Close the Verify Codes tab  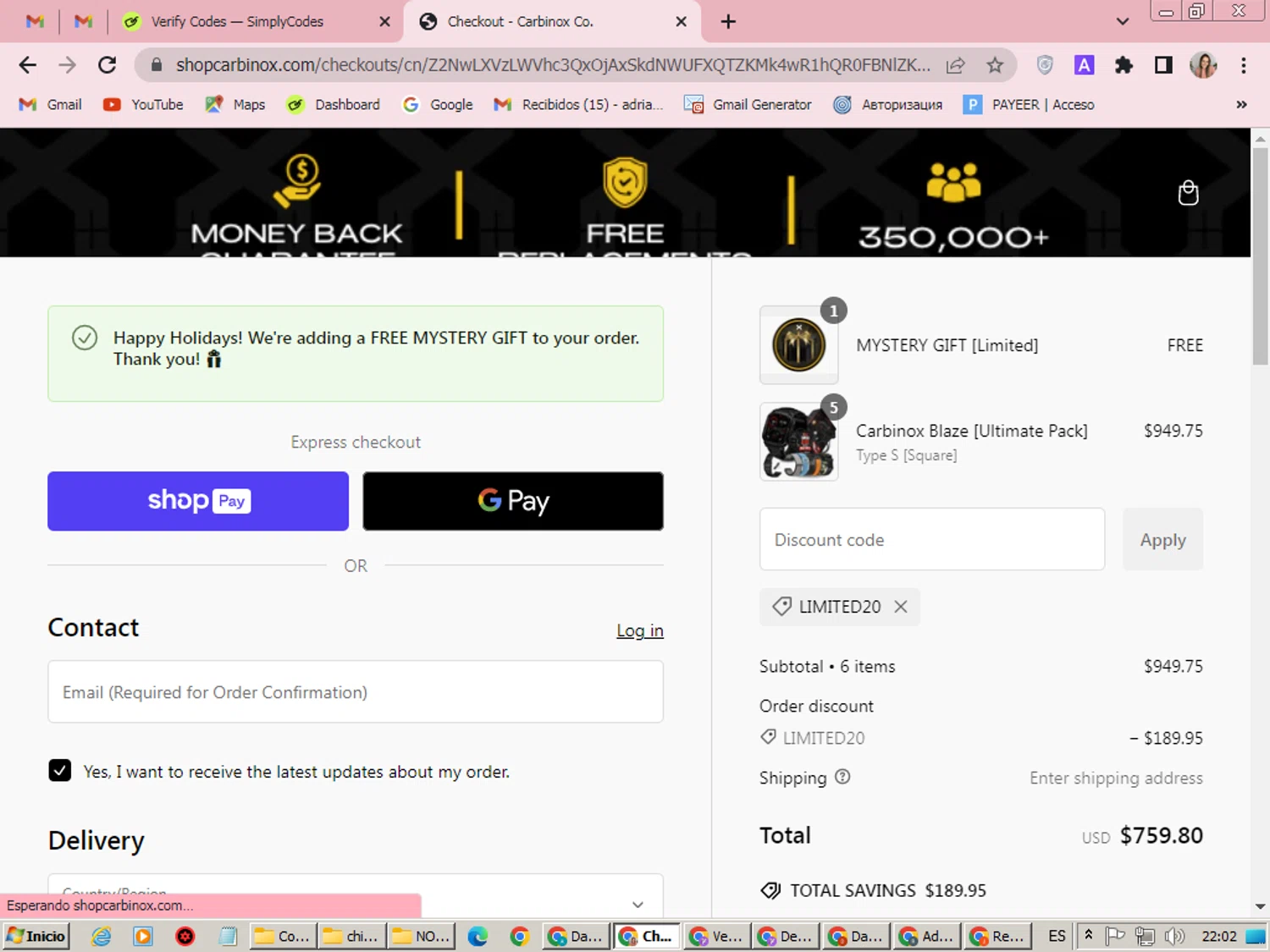pyautogui.click(x=384, y=21)
